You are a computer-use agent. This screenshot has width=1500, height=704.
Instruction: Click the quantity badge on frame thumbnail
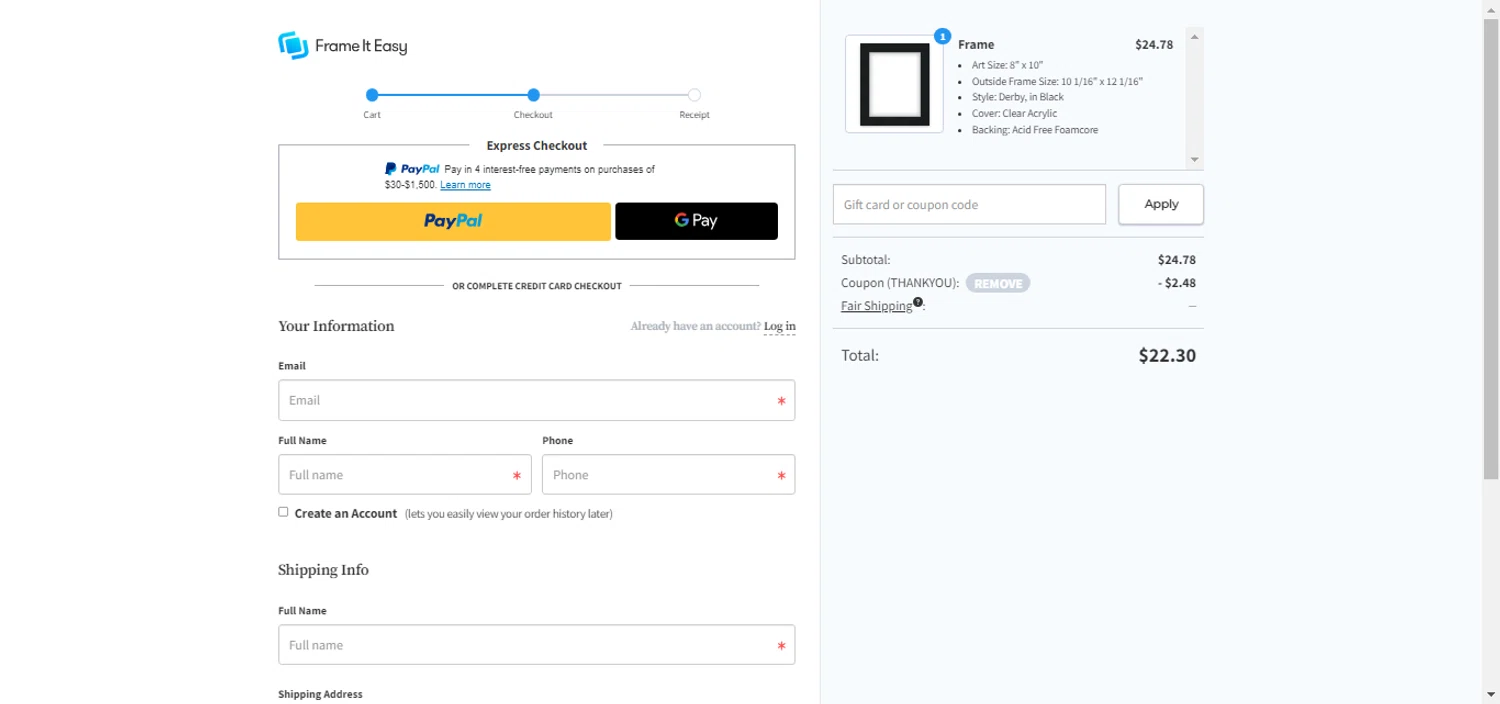coord(941,36)
